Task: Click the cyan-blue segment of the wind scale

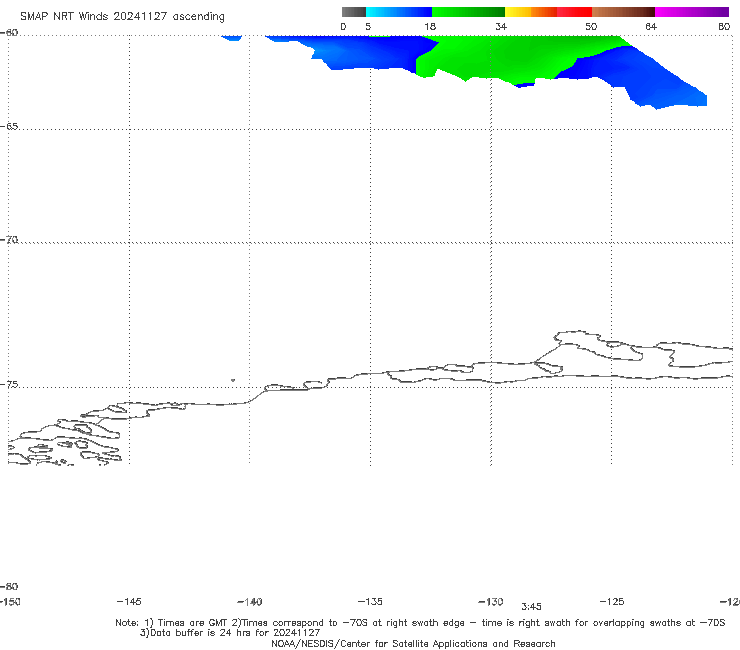Action: pos(399,12)
